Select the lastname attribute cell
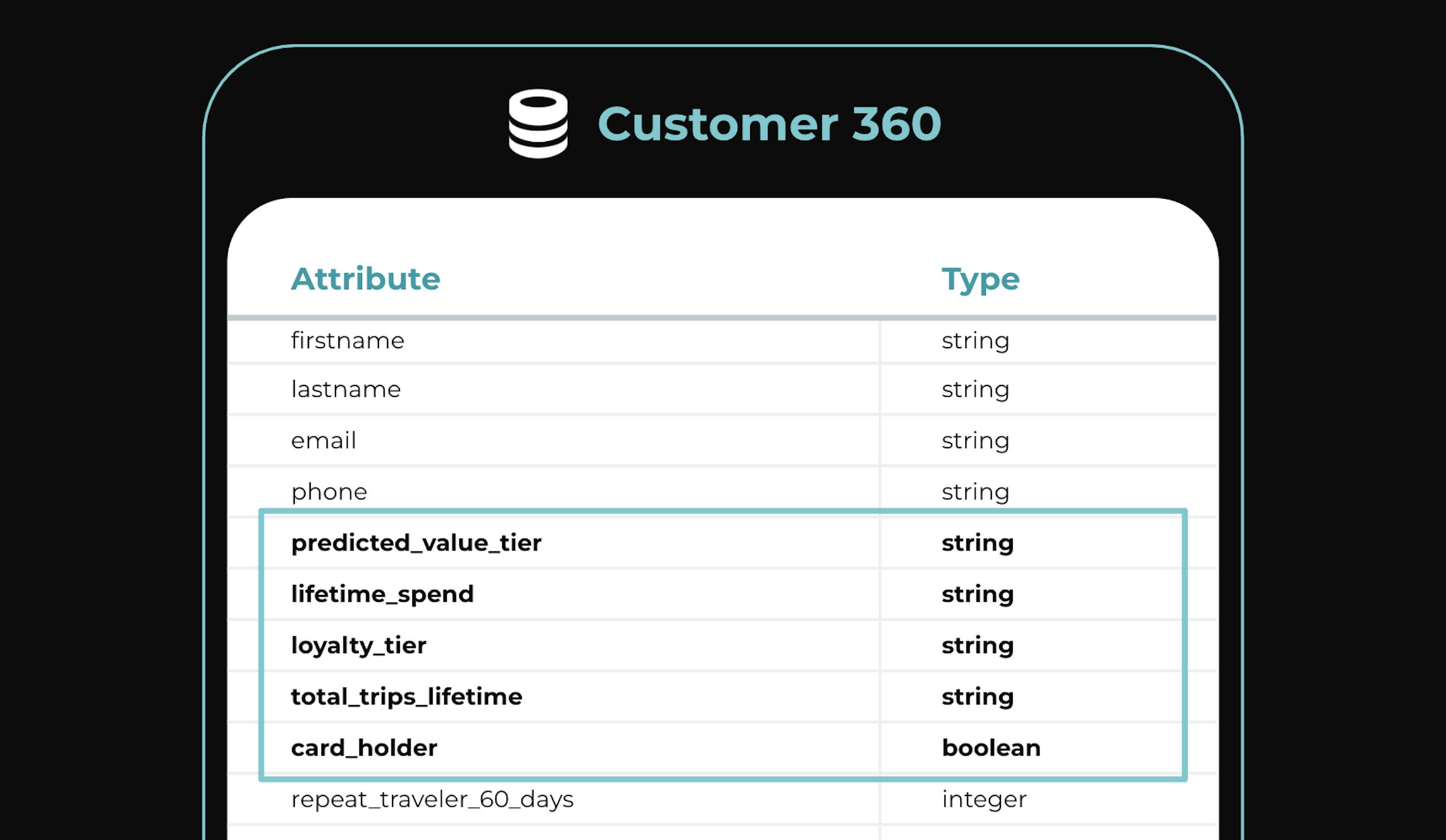This screenshot has height=840, width=1446. pyautogui.click(x=346, y=390)
